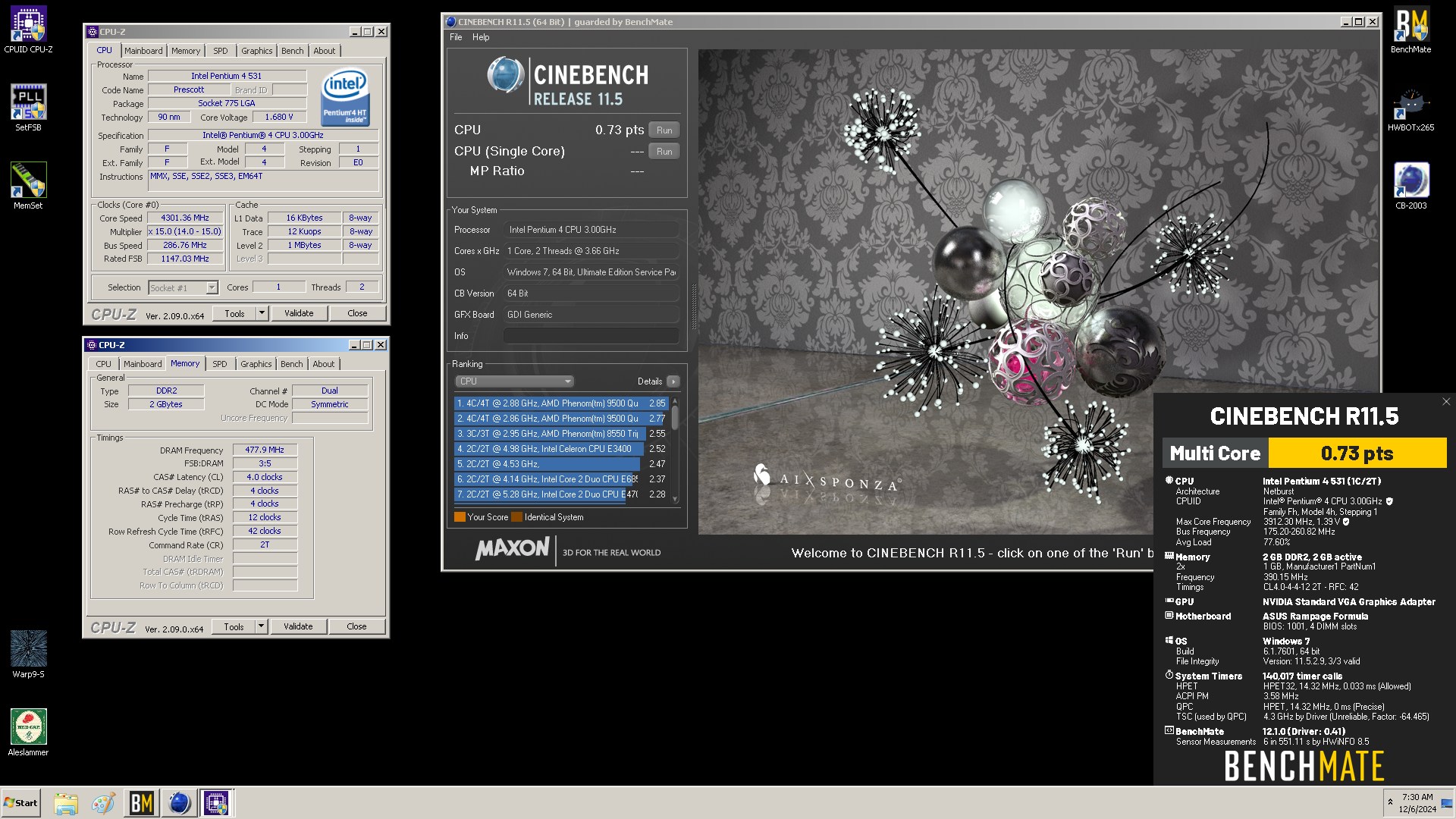This screenshot has height=819, width=1456.
Task: Switch to CPU-Z in the taskbar
Action: click(216, 803)
